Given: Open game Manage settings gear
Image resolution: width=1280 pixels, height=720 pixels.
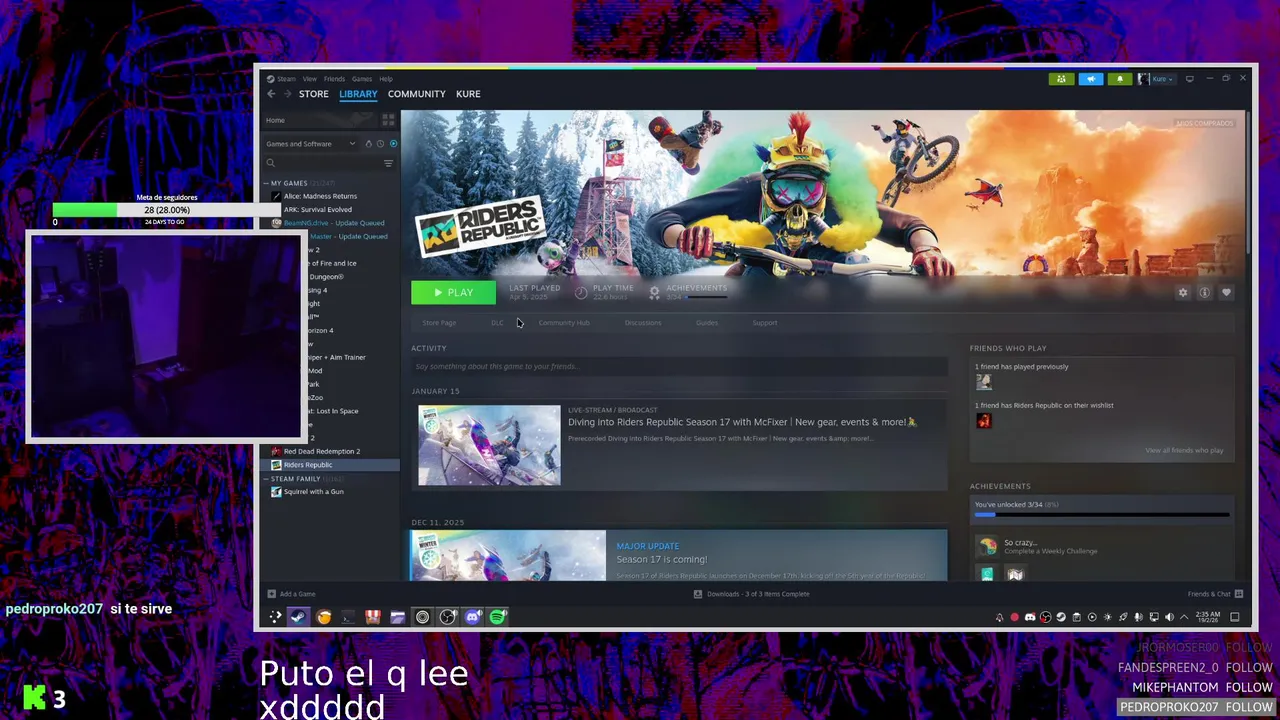Looking at the screenshot, I should [x=1183, y=293].
